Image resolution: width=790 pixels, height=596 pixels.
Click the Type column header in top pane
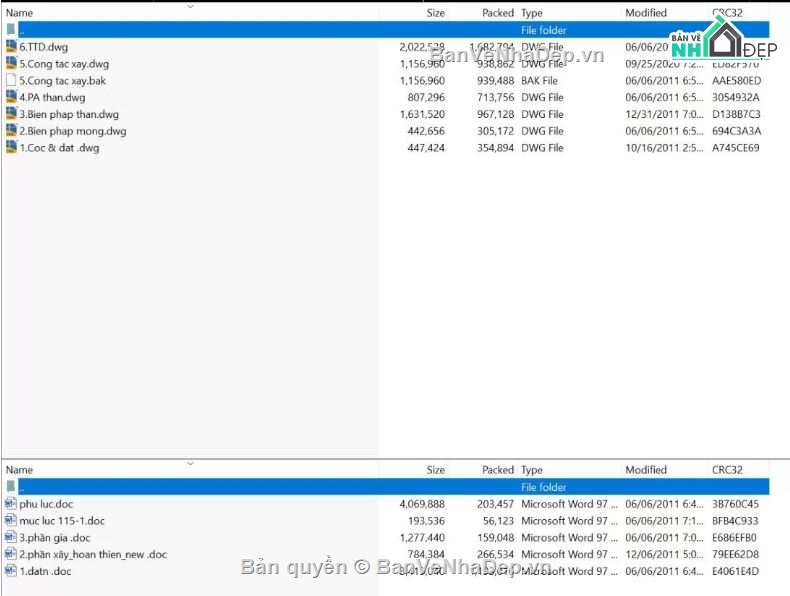click(x=532, y=13)
